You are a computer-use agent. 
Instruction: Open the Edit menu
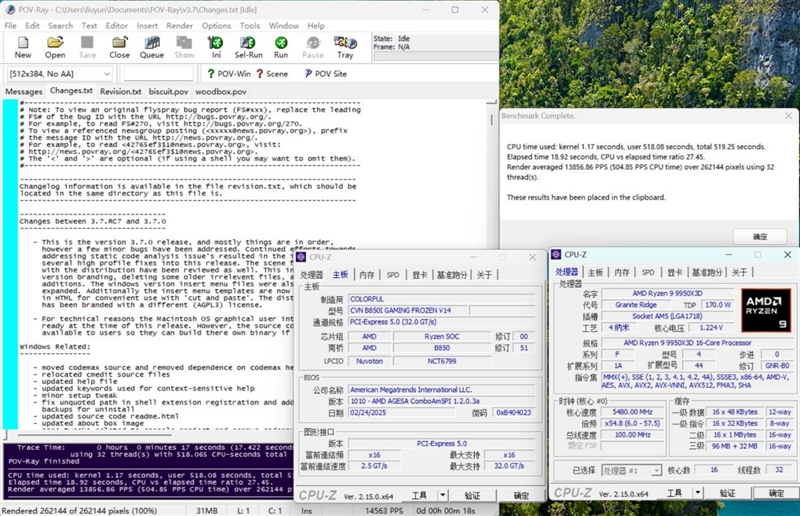tap(32, 26)
